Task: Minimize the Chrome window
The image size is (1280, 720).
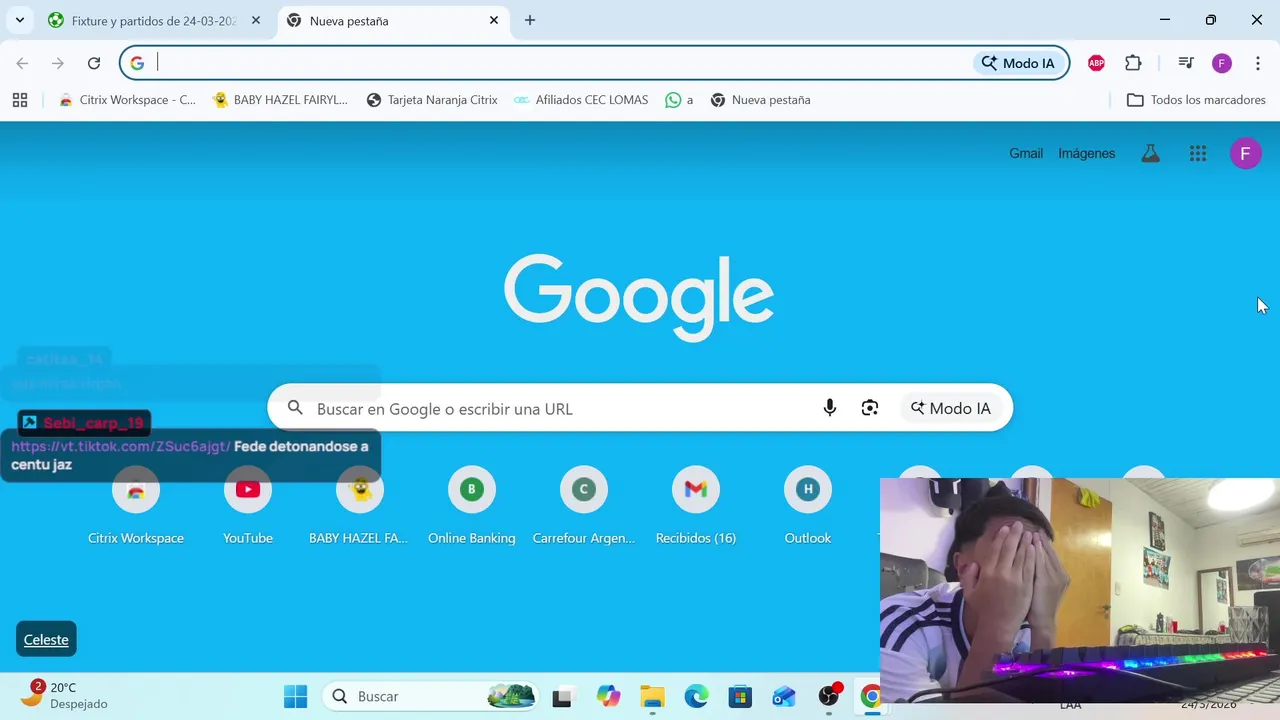Action: (1165, 20)
